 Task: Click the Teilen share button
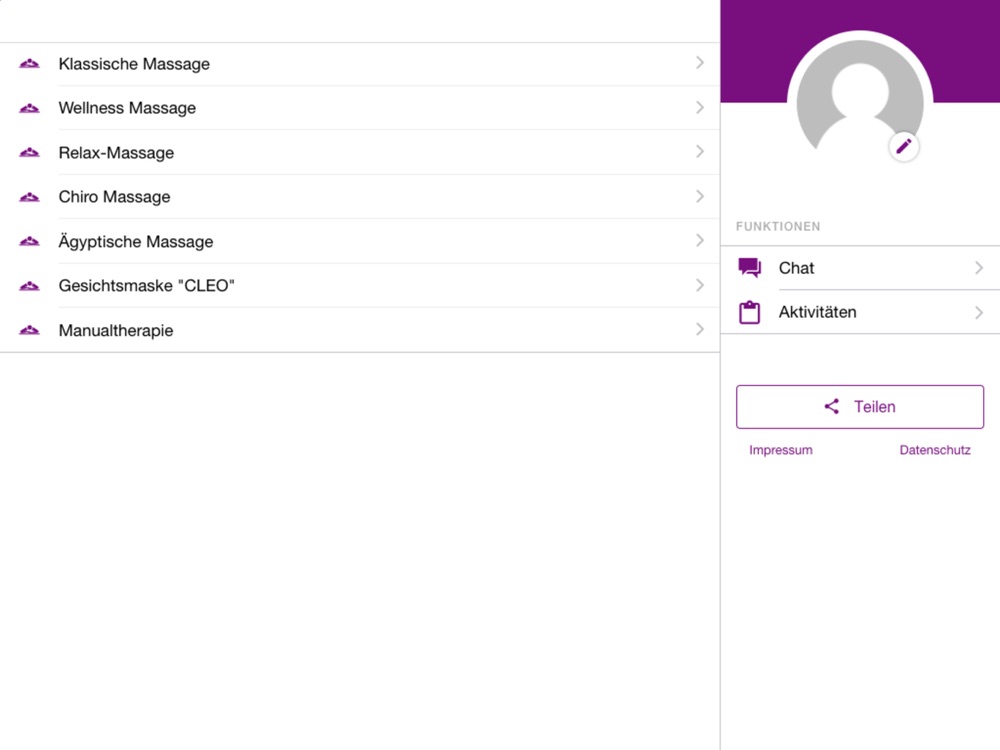pos(860,406)
